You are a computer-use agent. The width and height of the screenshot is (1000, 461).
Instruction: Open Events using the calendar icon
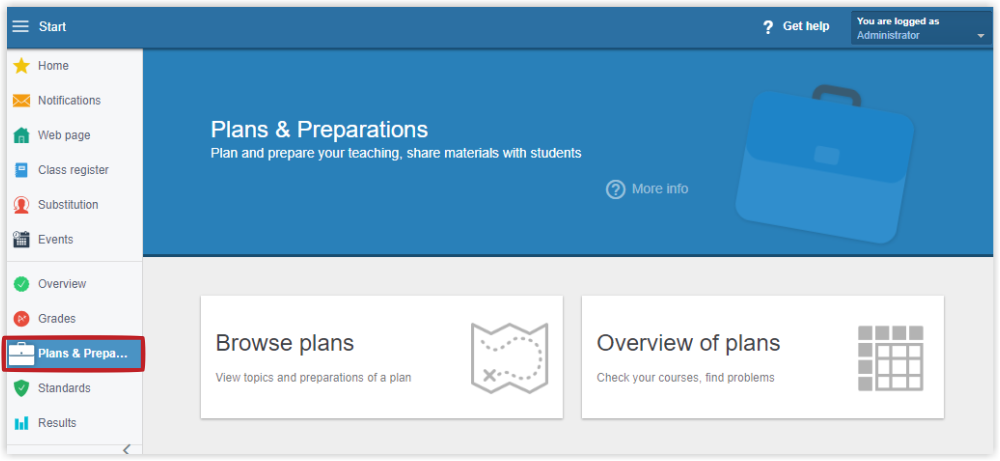(x=22, y=240)
